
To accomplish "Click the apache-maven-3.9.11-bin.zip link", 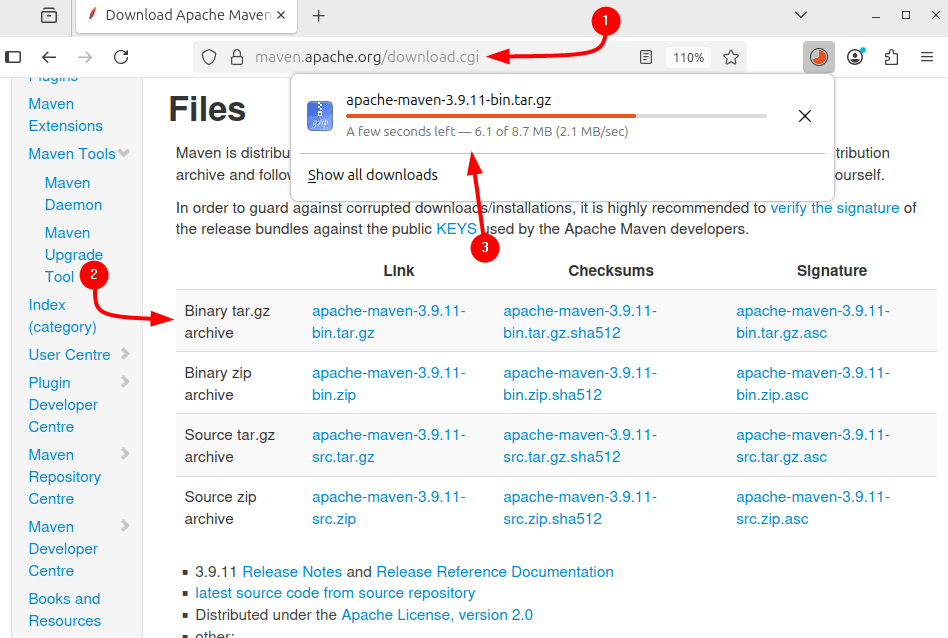I will pos(388,384).
